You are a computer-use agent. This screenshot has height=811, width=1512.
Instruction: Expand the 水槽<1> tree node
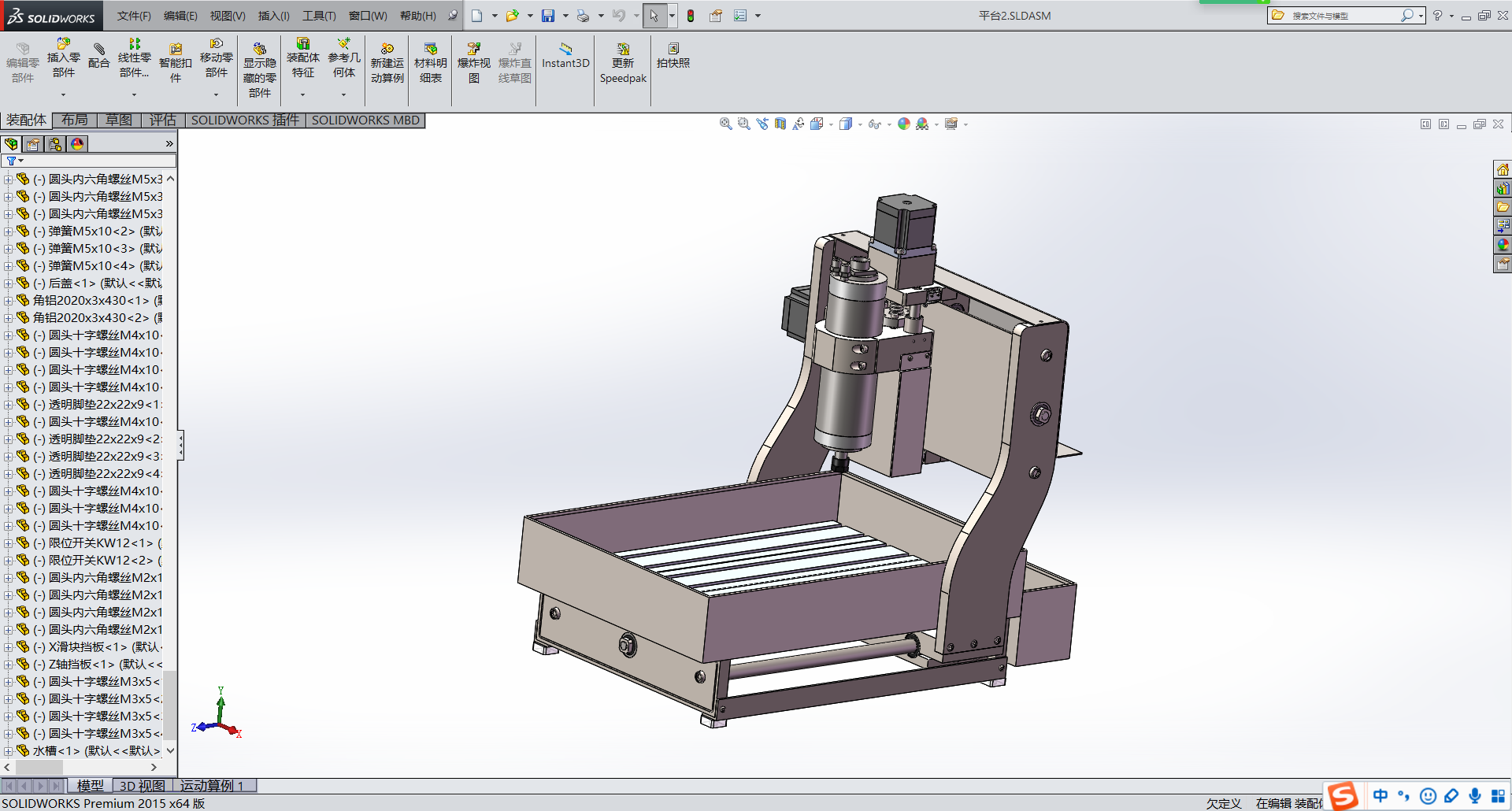(8, 751)
